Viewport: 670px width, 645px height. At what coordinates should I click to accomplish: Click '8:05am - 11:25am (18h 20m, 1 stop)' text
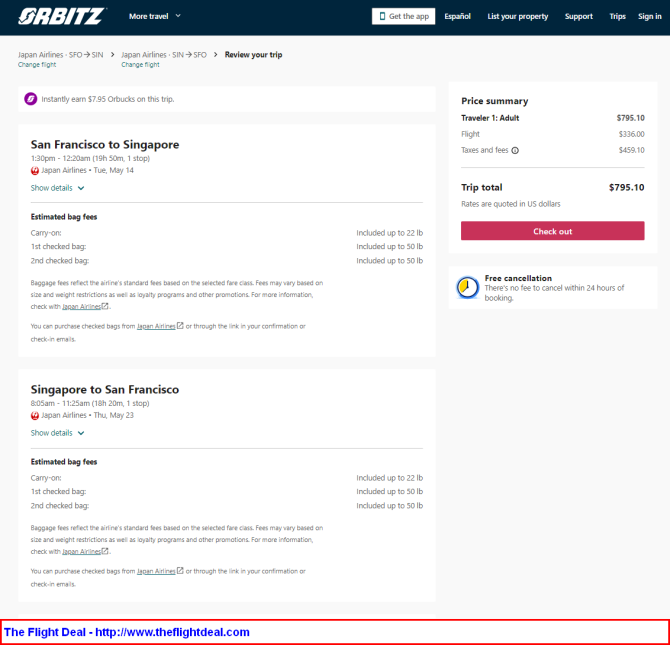(x=90, y=403)
